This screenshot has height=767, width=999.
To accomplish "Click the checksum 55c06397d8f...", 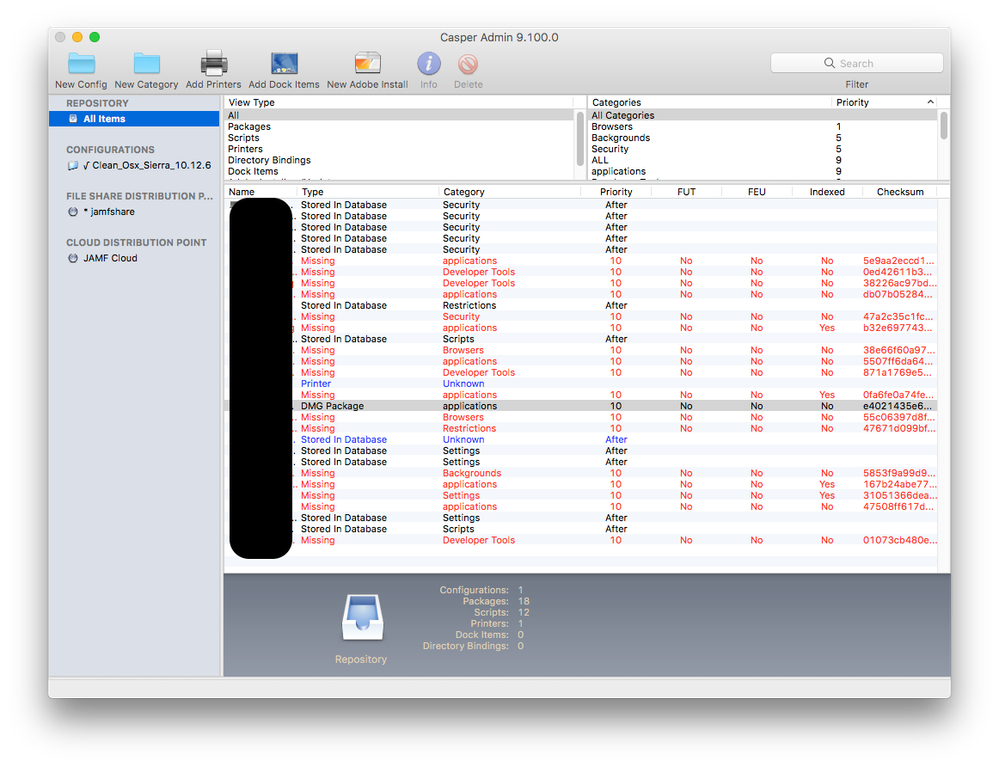I will pyautogui.click(x=899, y=417).
